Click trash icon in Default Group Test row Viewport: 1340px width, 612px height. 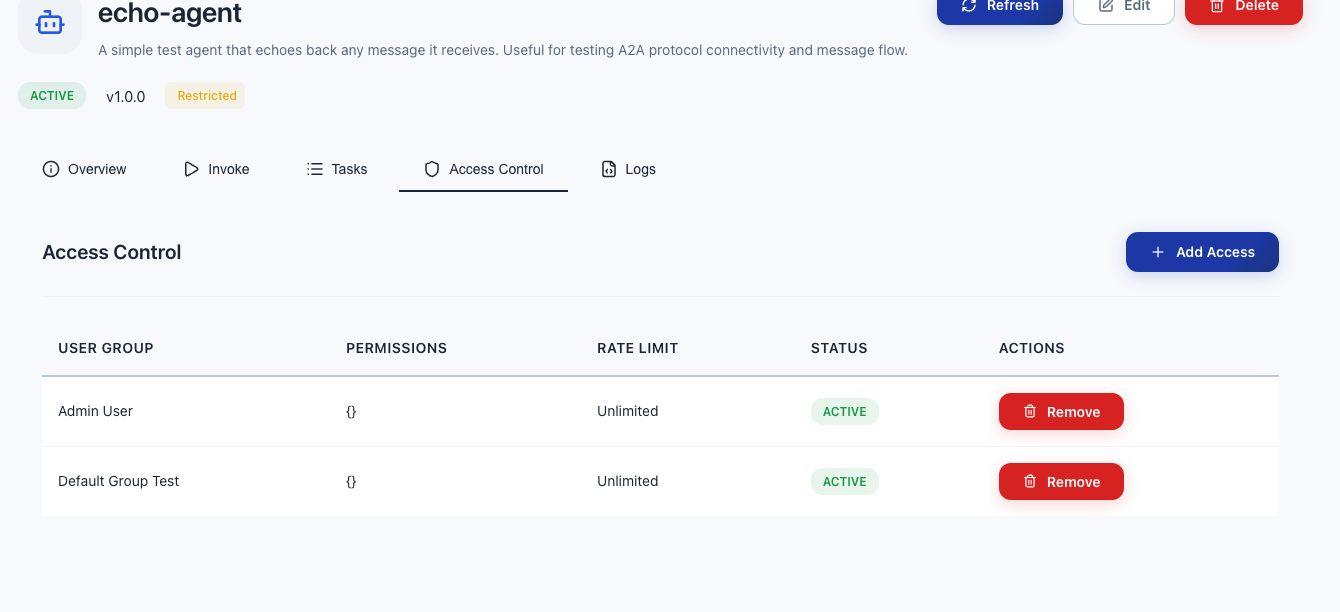point(1030,481)
